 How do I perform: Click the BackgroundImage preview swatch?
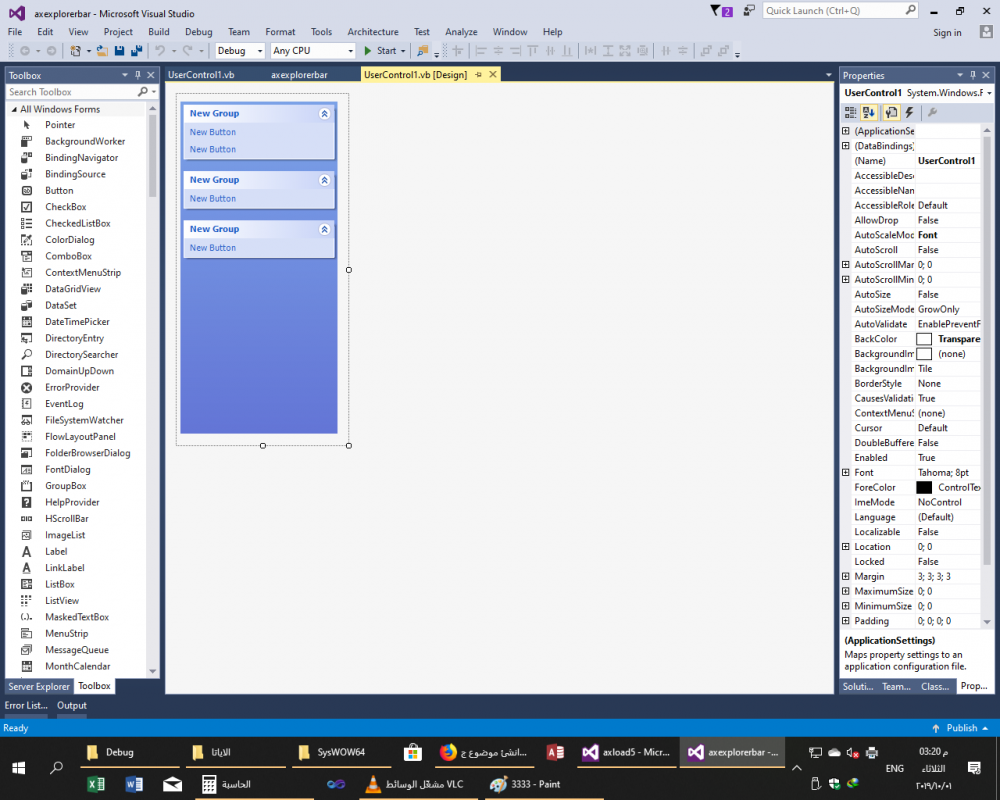point(924,354)
